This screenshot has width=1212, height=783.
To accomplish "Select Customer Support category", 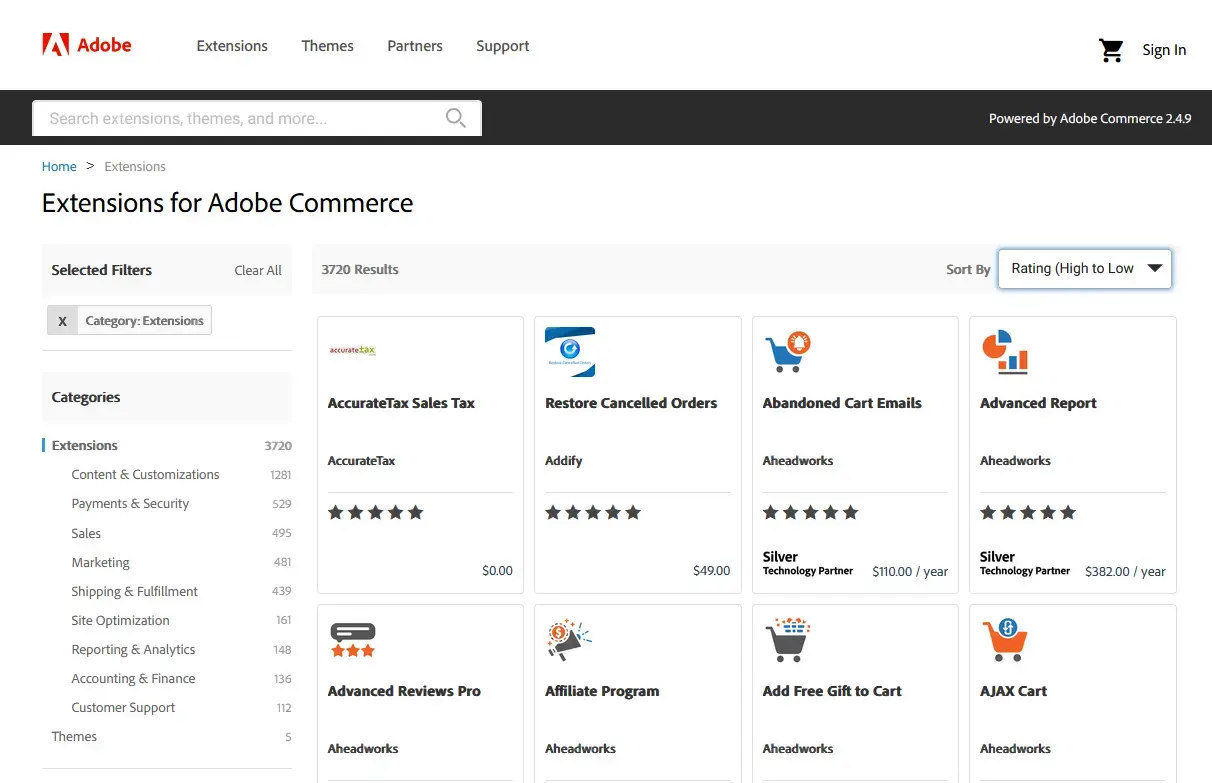I will pos(123,708).
